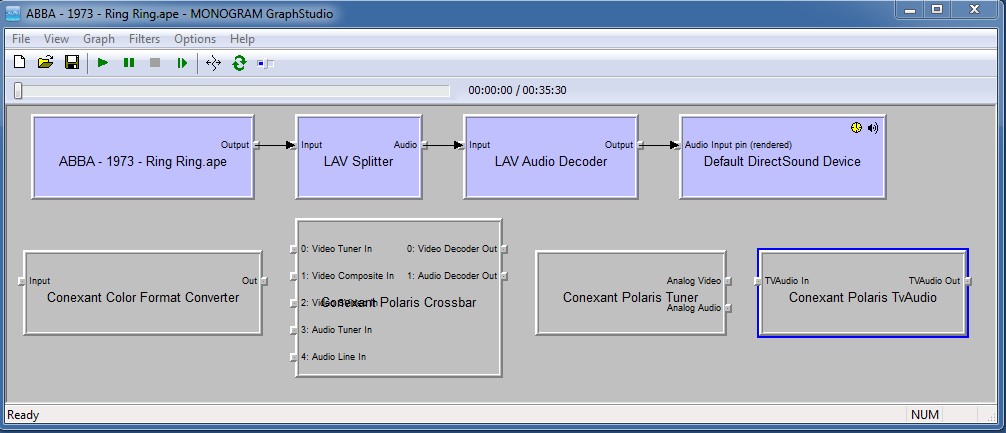Image resolution: width=1006 pixels, height=433 pixels.
Task: Click the 1: Video Composite In pin
Action: click(293, 276)
